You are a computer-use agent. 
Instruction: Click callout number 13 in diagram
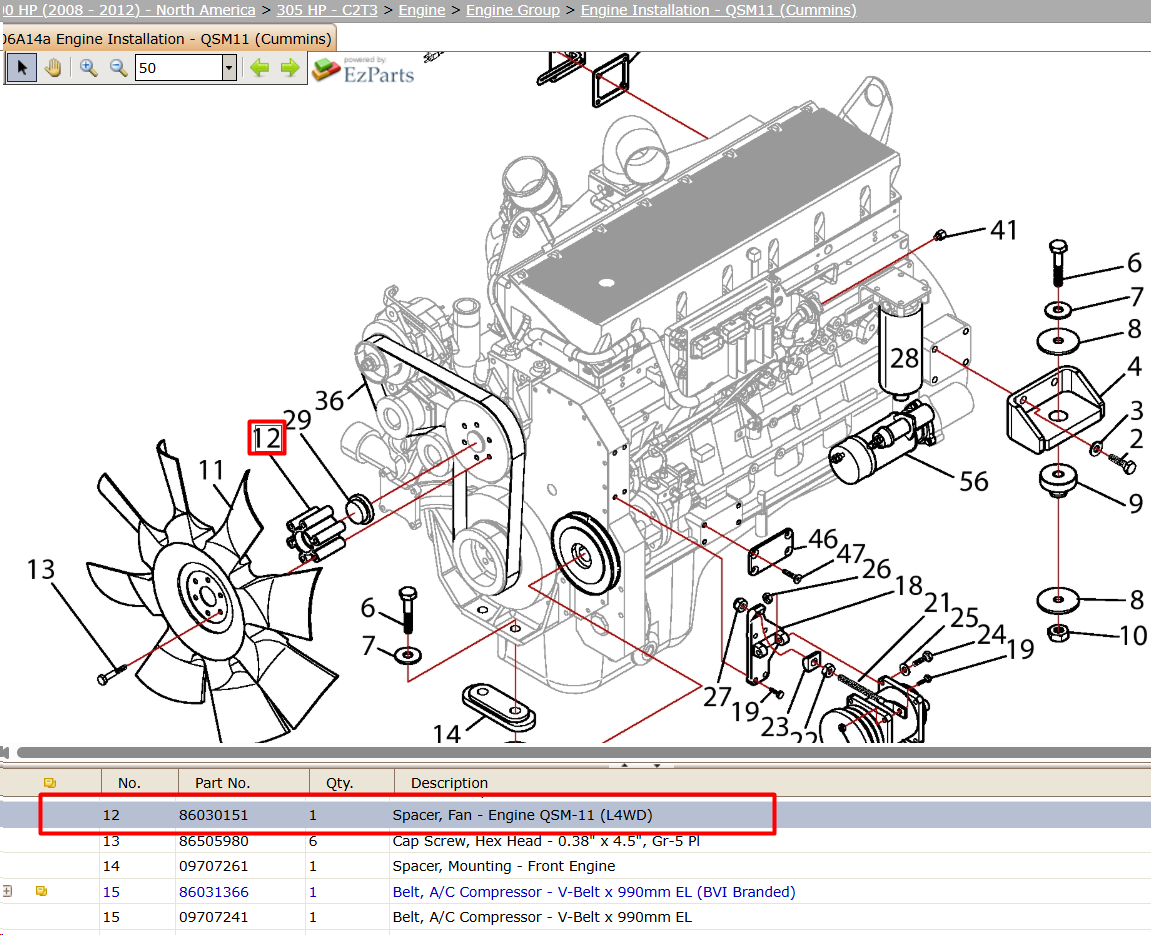[40, 570]
